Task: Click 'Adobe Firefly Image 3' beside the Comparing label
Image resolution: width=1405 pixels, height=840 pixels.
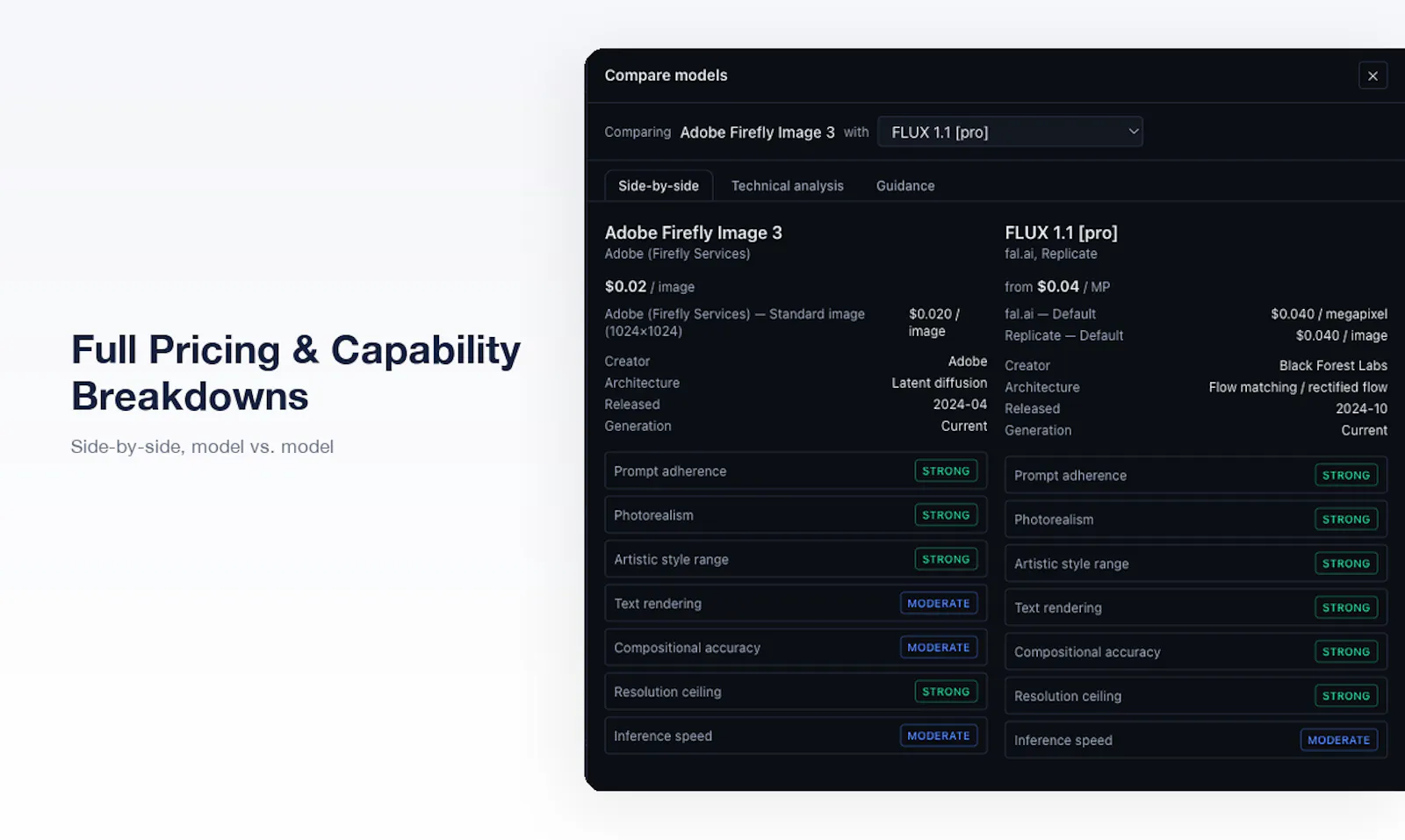Action: pyautogui.click(x=757, y=133)
